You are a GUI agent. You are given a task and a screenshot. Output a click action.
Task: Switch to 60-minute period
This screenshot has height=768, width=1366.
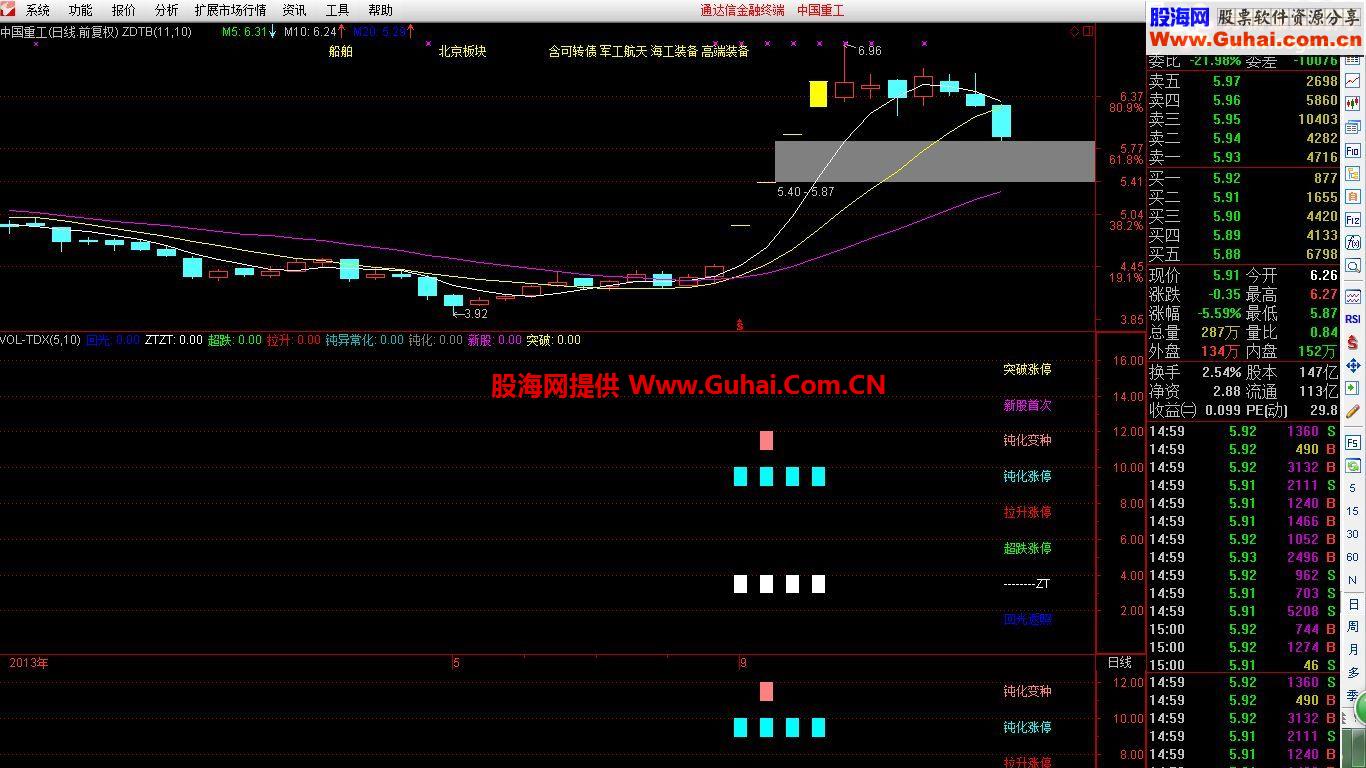click(1353, 558)
